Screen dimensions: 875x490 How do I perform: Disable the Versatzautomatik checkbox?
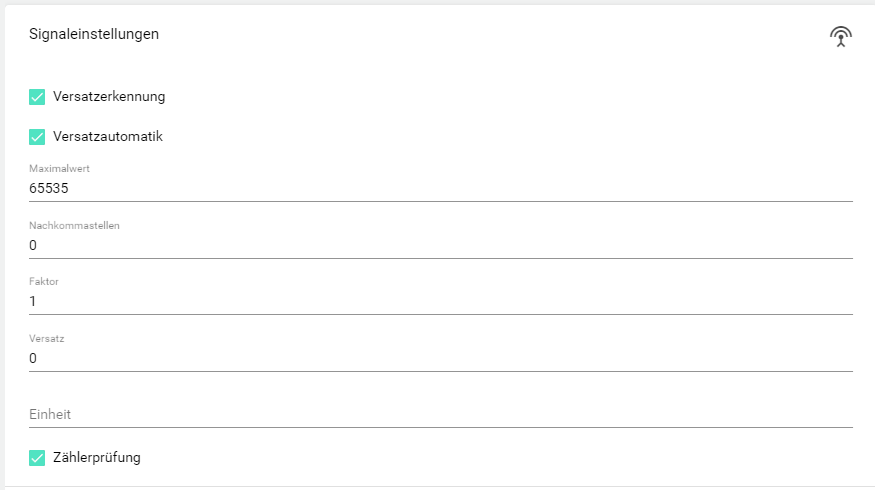(x=38, y=136)
